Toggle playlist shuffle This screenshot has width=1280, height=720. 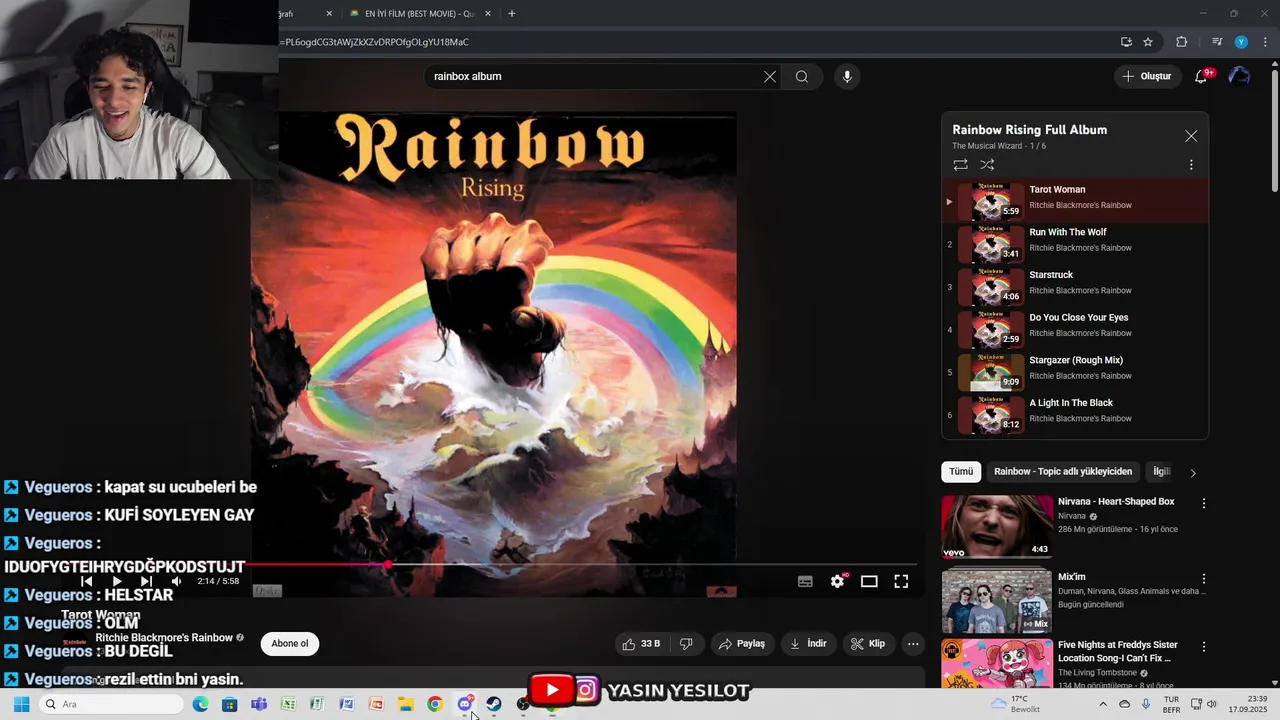tap(987, 165)
